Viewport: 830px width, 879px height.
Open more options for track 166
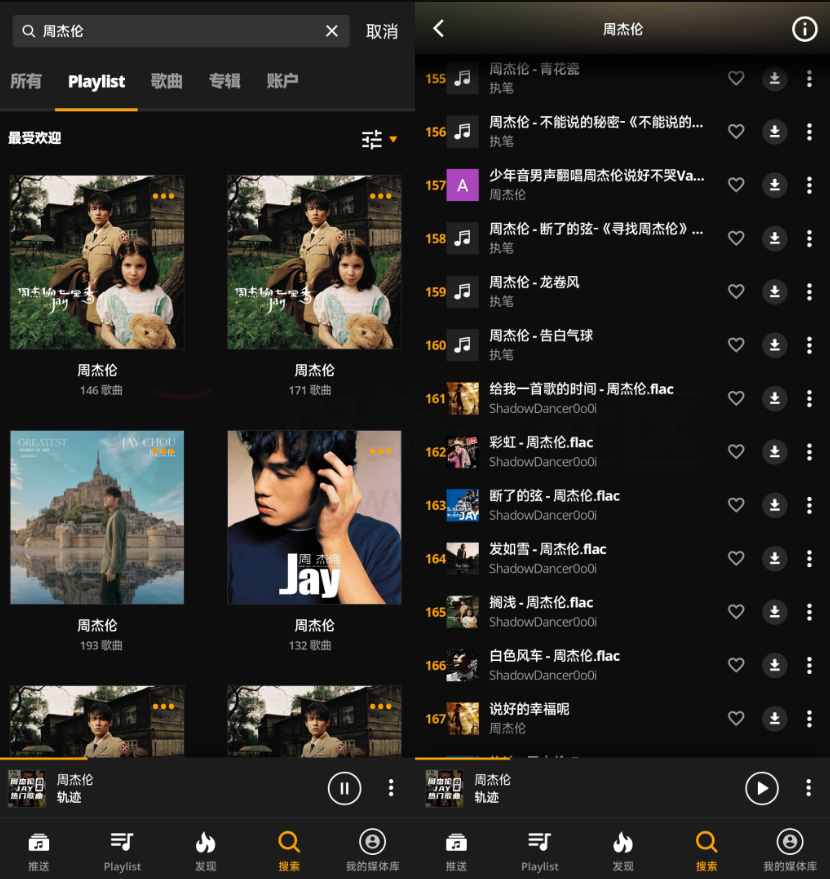coord(809,665)
